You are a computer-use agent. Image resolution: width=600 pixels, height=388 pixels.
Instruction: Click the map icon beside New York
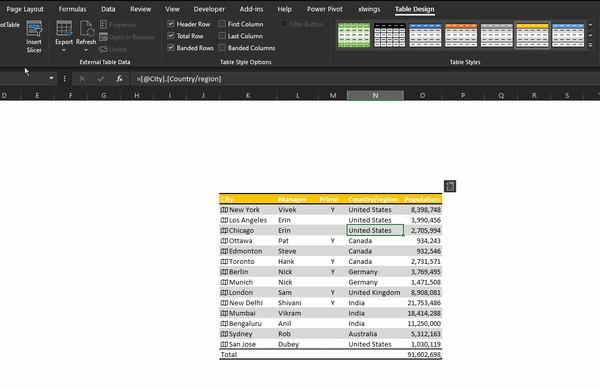(224, 210)
